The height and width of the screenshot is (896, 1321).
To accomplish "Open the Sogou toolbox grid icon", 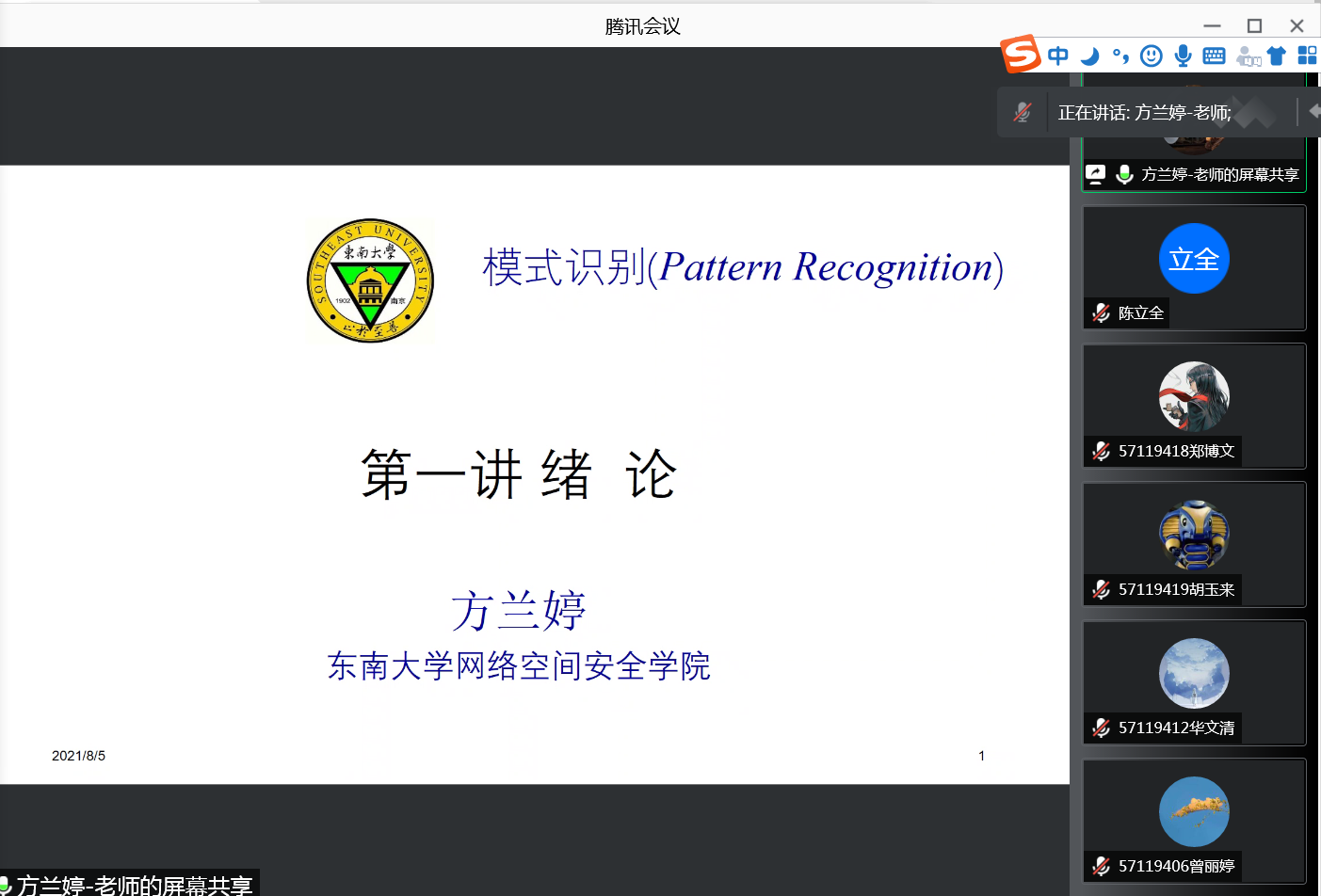I will (1308, 56).
